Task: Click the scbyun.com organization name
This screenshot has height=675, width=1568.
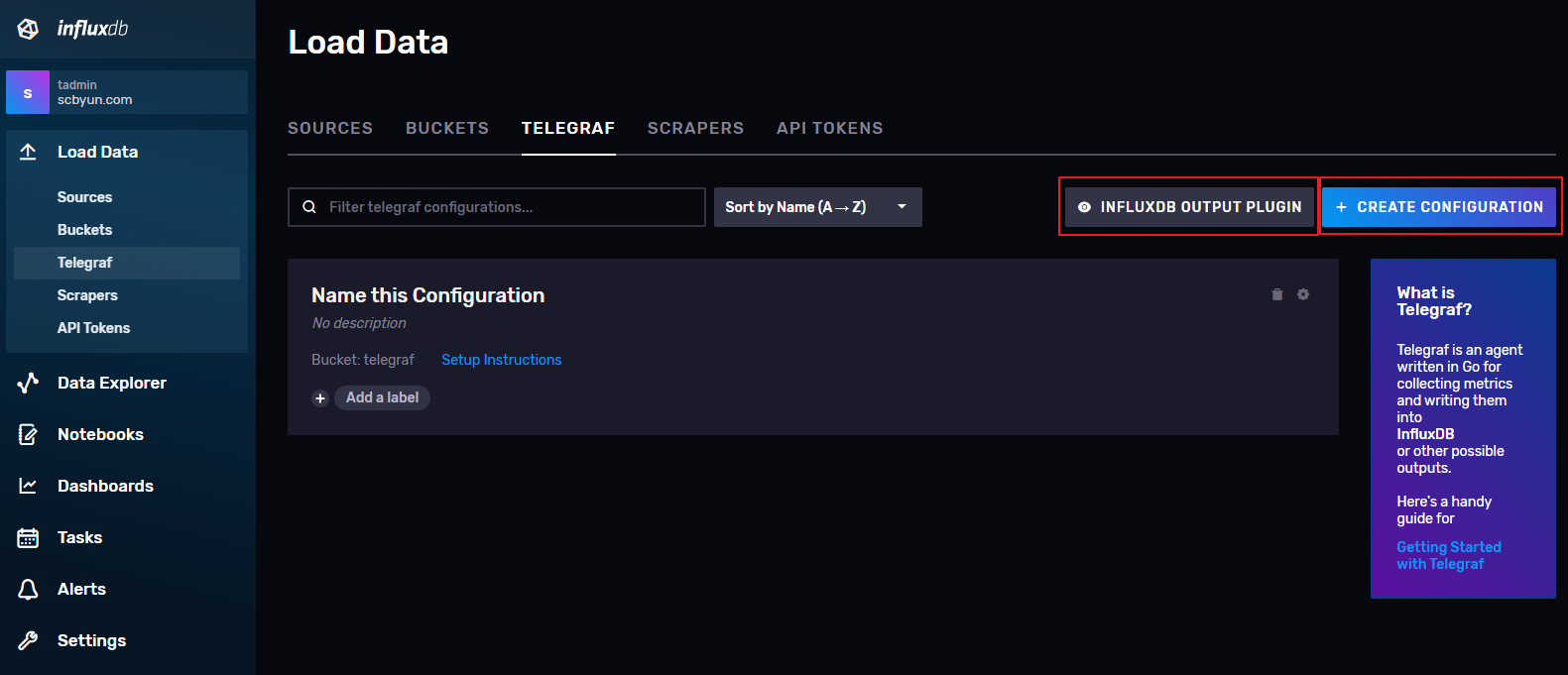Action: click(94, 100)
